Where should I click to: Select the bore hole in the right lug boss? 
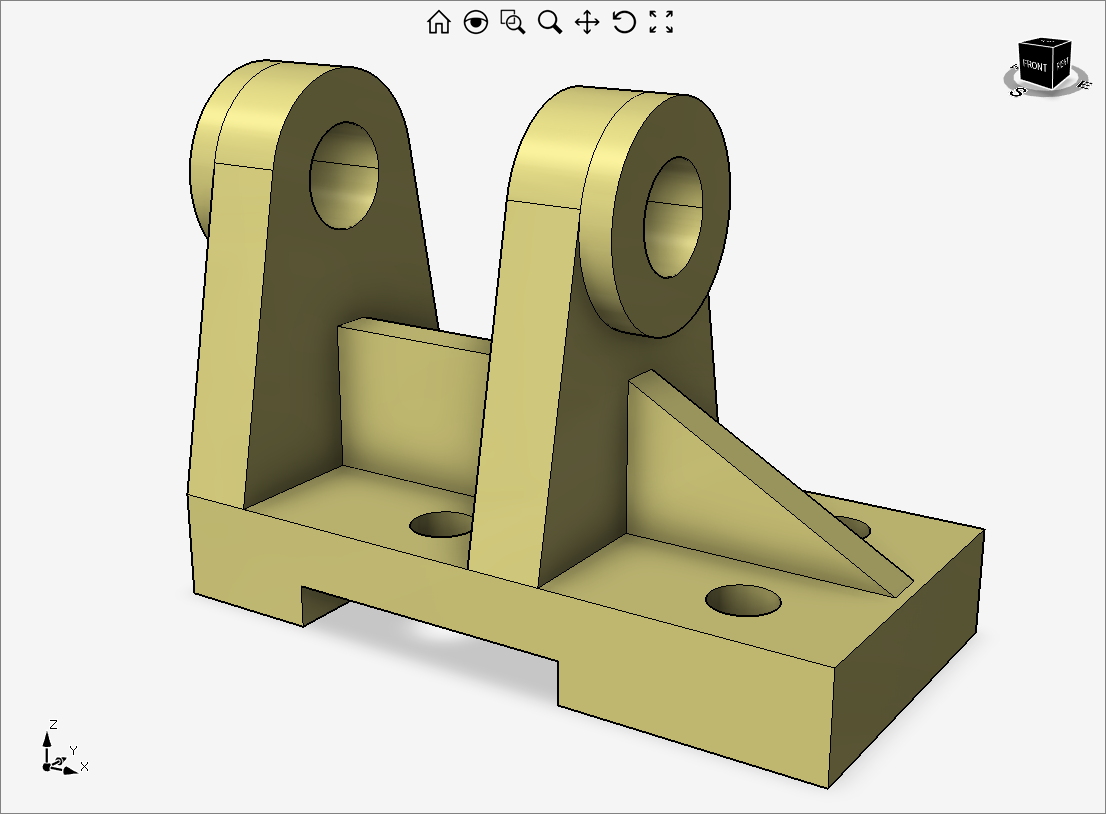click(x=682, y=218)
